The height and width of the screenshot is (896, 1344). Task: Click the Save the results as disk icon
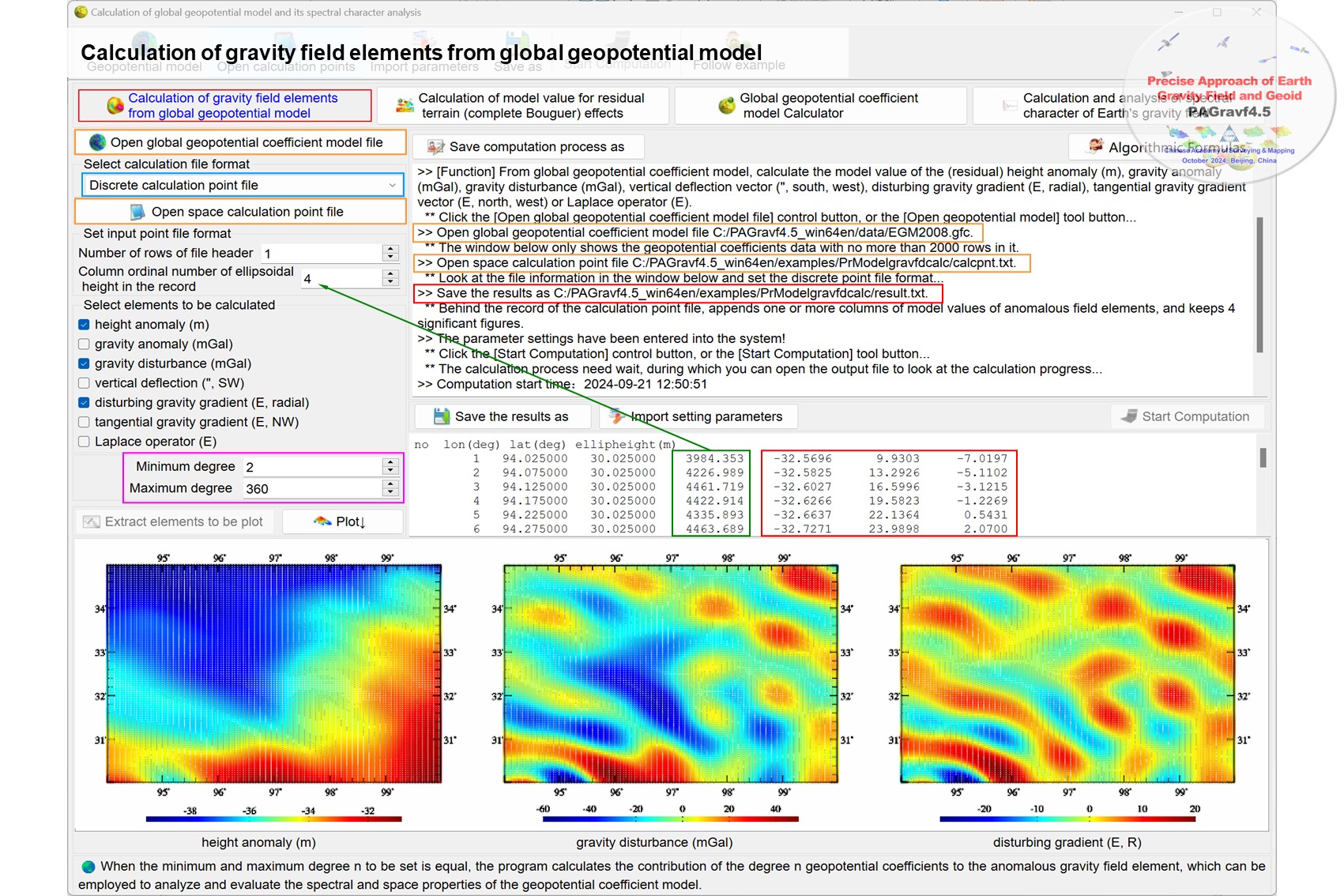click(x=441, y=416)
